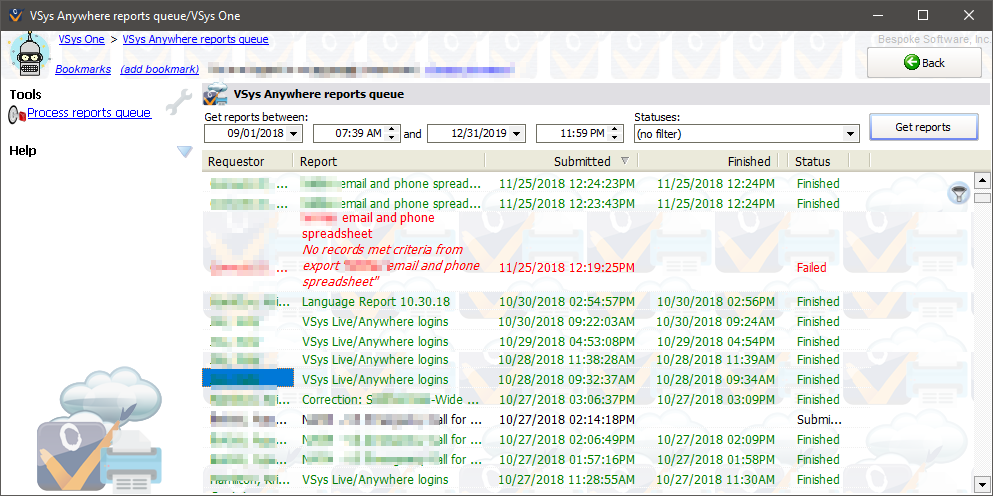Click the funnel filter icon
993x496 pixels.
point(958,194)
